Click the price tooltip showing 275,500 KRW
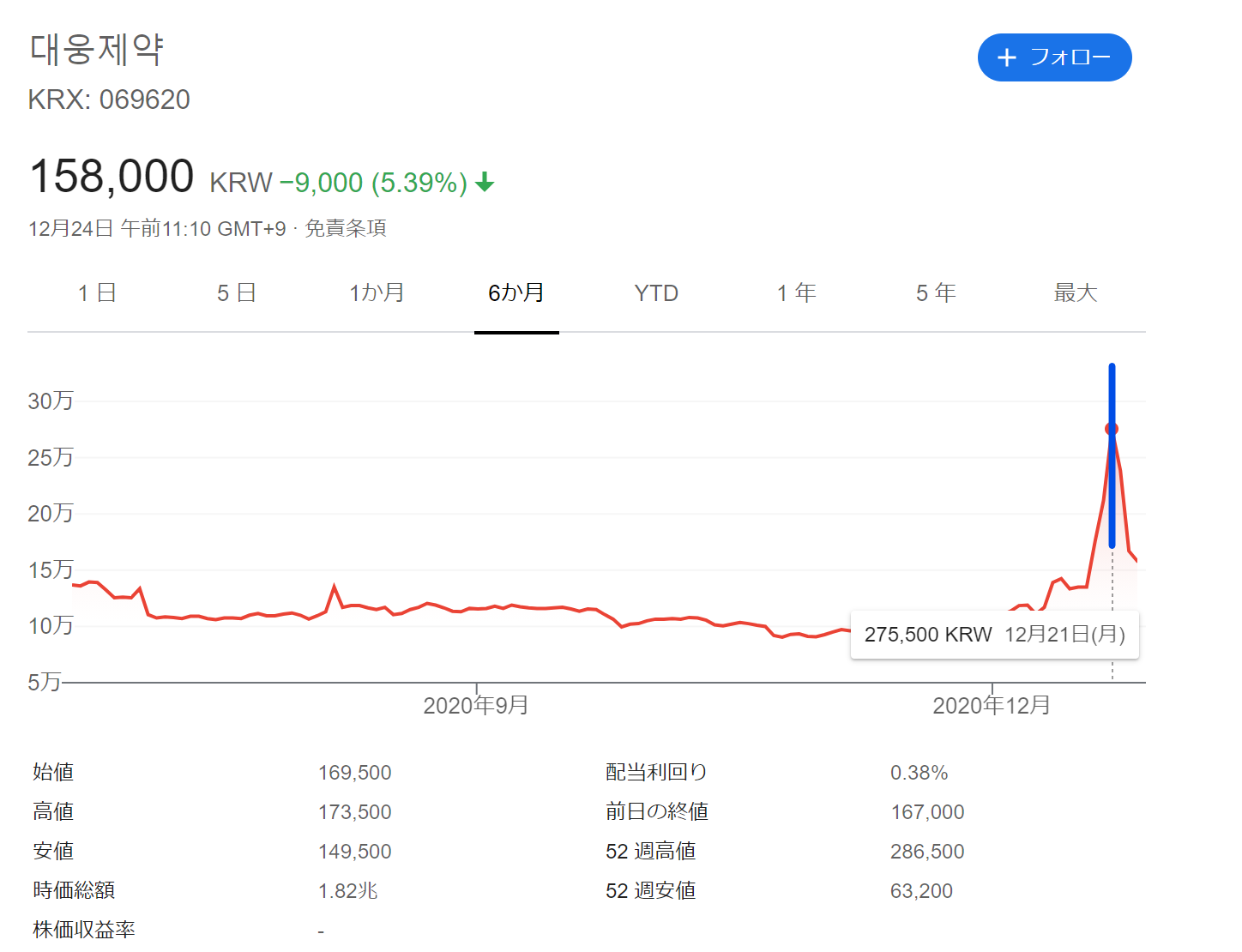1242x952 pixels. click(994, 635)
